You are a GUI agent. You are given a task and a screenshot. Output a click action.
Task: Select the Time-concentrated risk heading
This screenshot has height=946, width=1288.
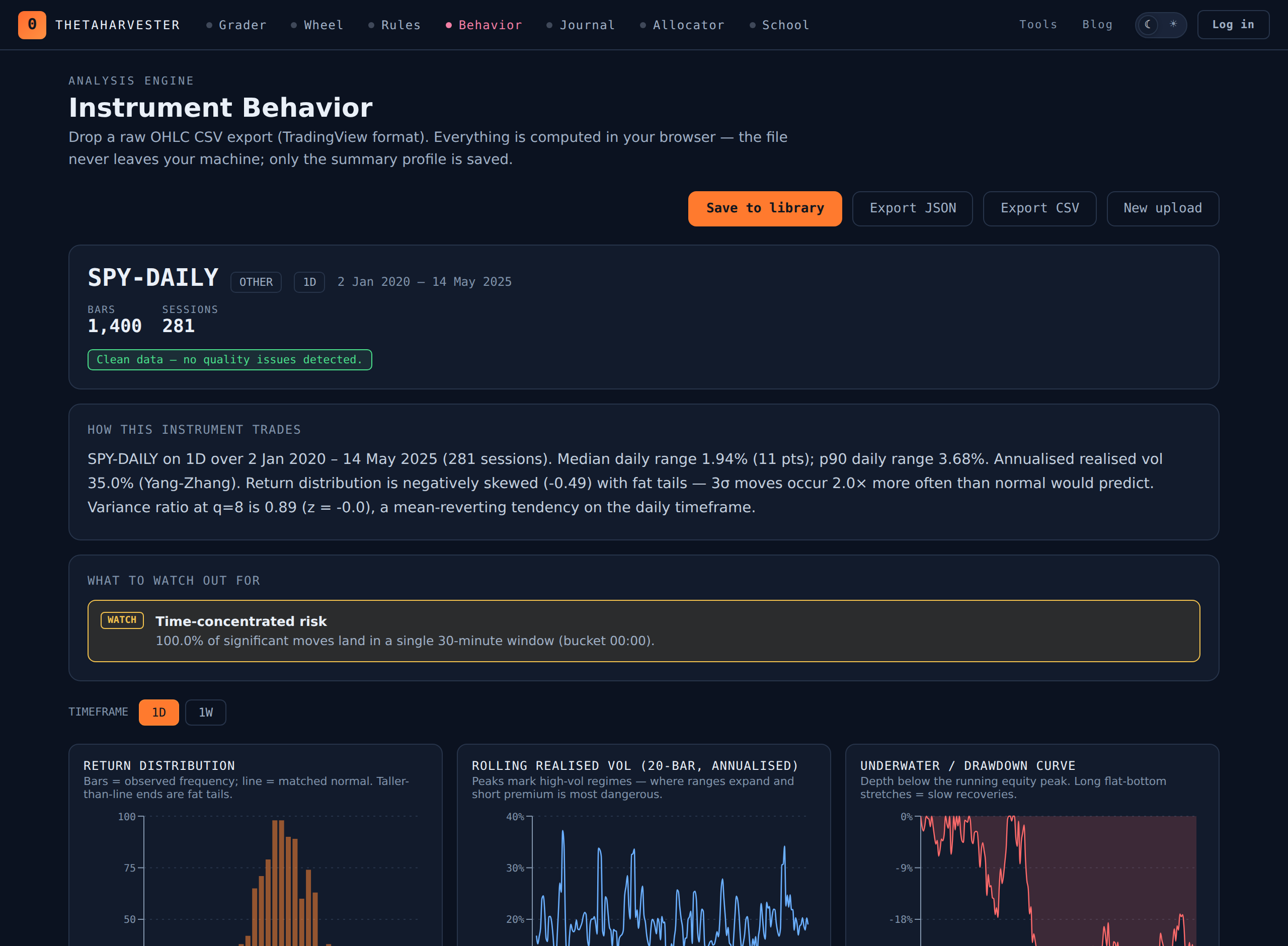(x=241, y=621)
